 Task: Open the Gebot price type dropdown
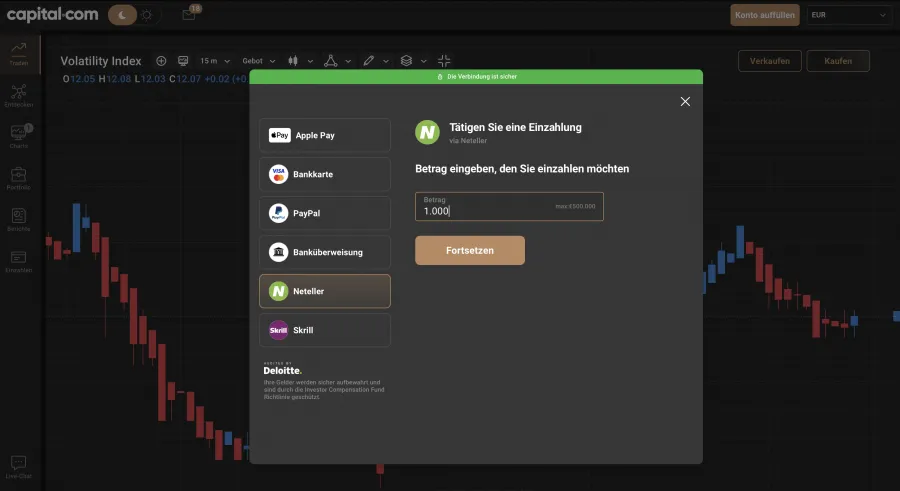(x=258, y=61)
